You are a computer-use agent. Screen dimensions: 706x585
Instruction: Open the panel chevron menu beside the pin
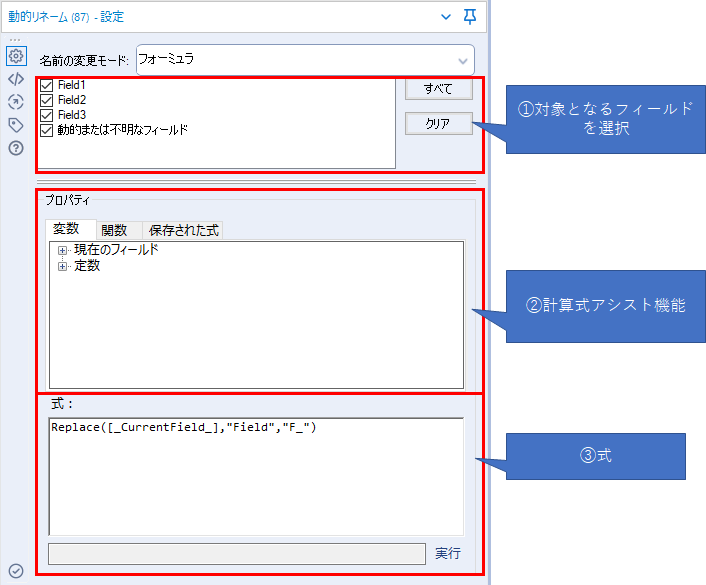point(445,17)
